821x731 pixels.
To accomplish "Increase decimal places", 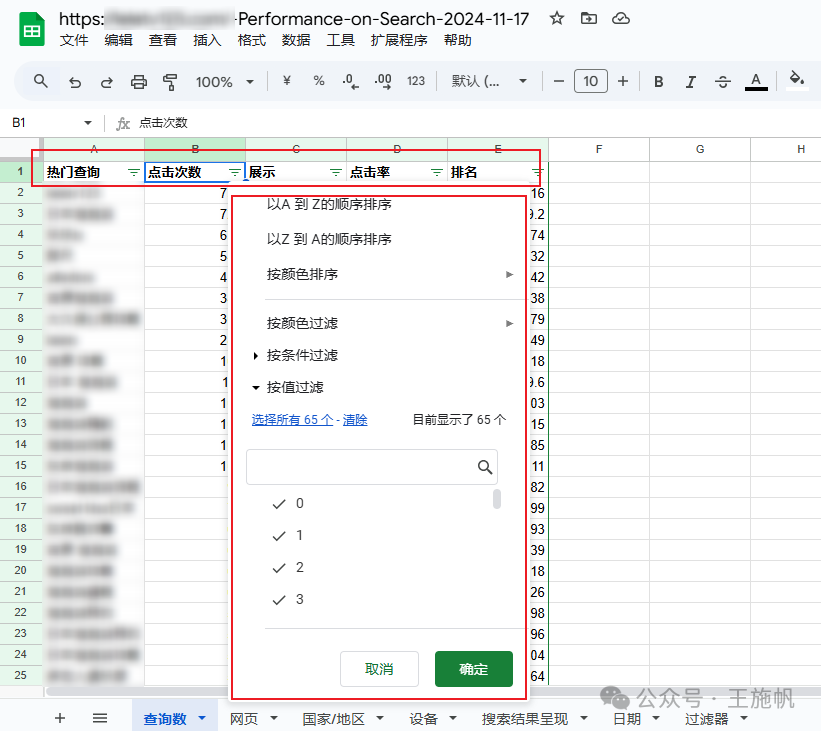I will click(x=383, y=81).
